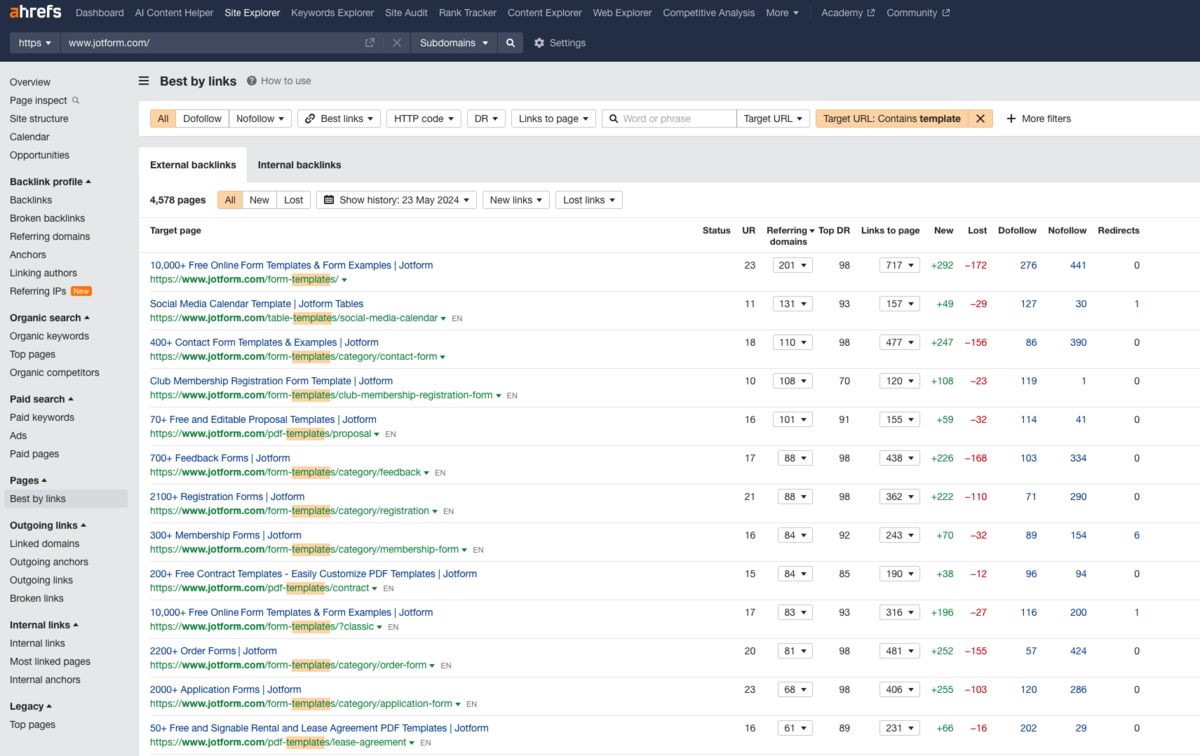Screen dimensions: 1200x756
Task: Open Broken backlinks in the sidebar
Action: (47, 218)
